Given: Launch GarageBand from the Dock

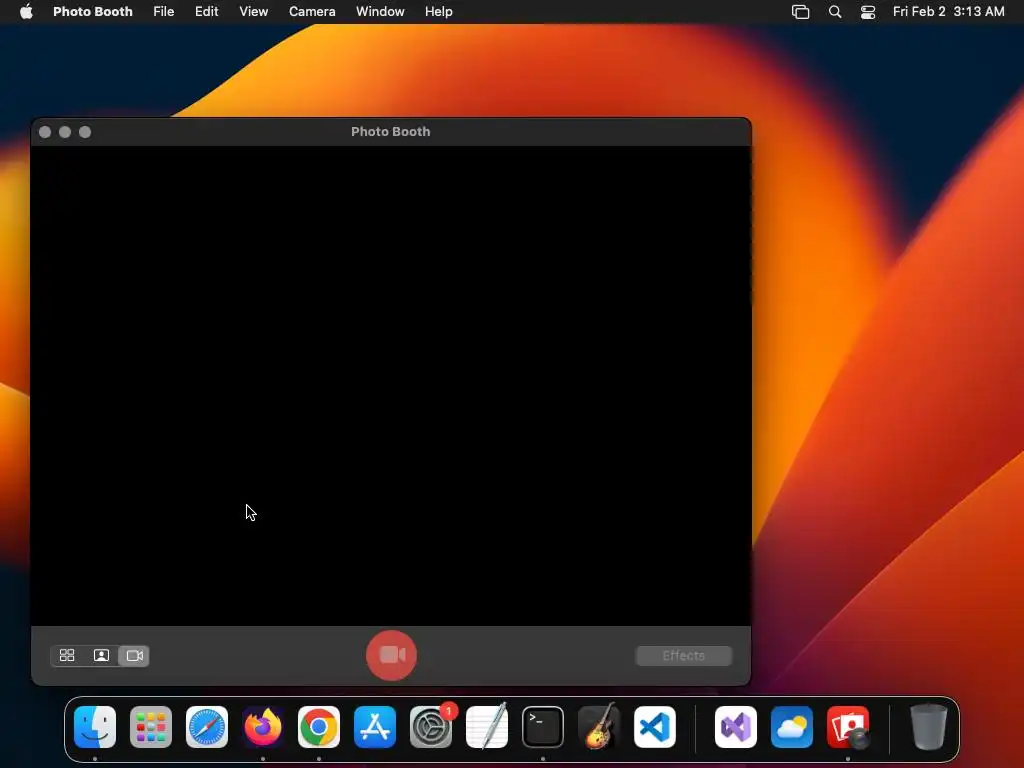Looking at the screenshot, I should pyautogui.click(x=599, y=727).
